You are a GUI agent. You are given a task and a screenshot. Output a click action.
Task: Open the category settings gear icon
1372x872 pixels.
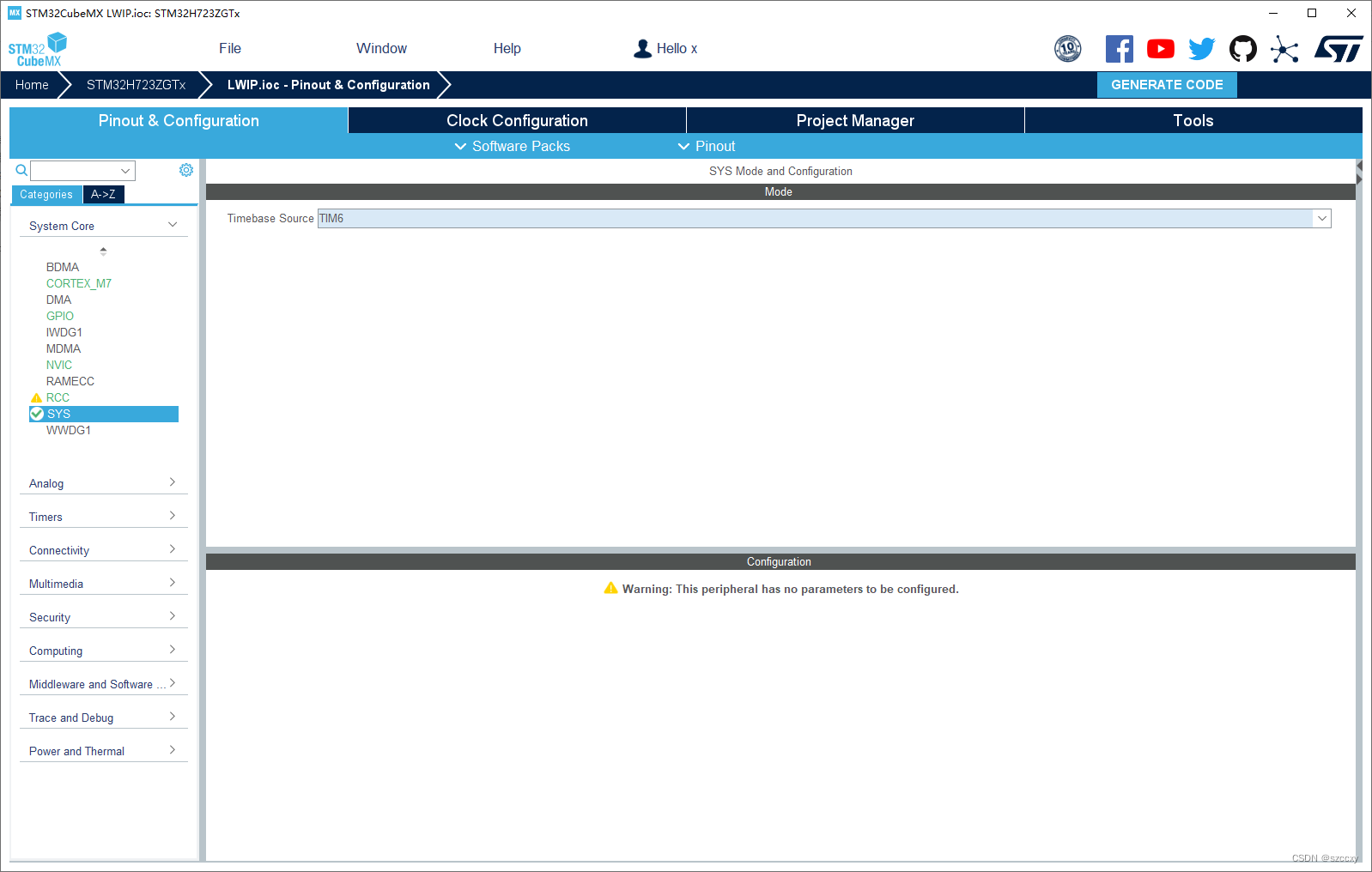(186, 170)
